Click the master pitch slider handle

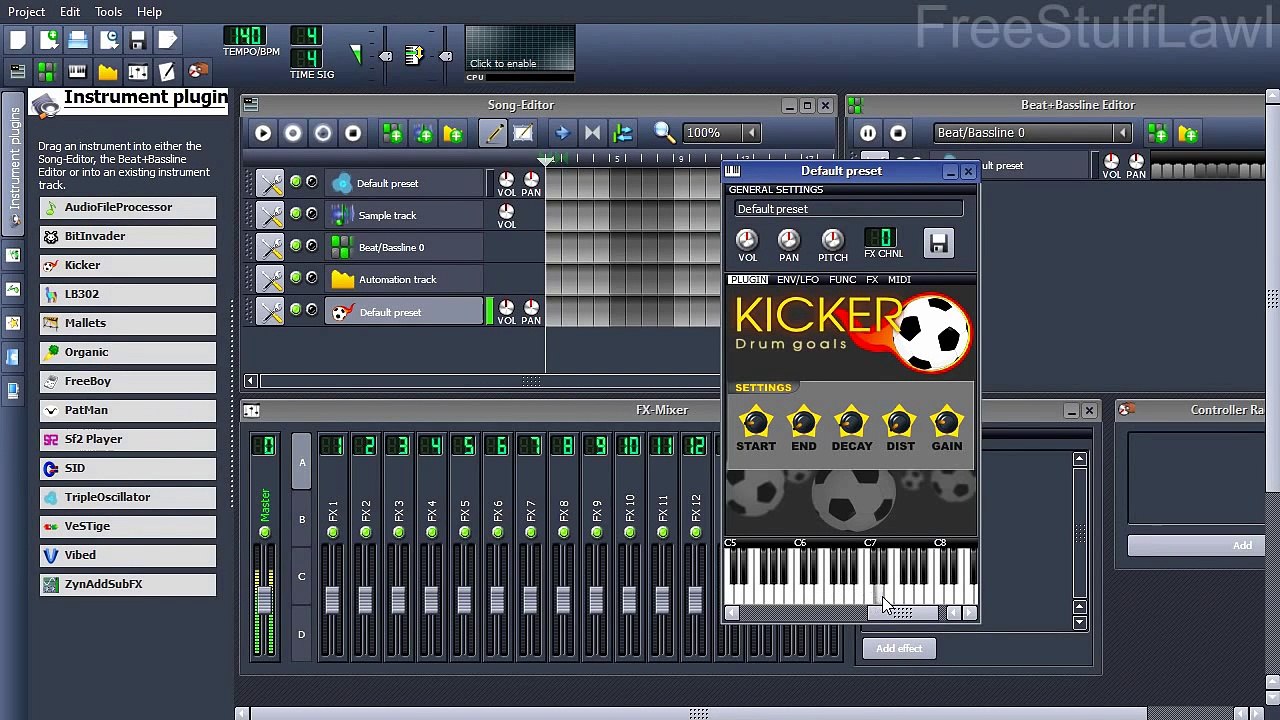pyautogui.click(x=445, y=57)
